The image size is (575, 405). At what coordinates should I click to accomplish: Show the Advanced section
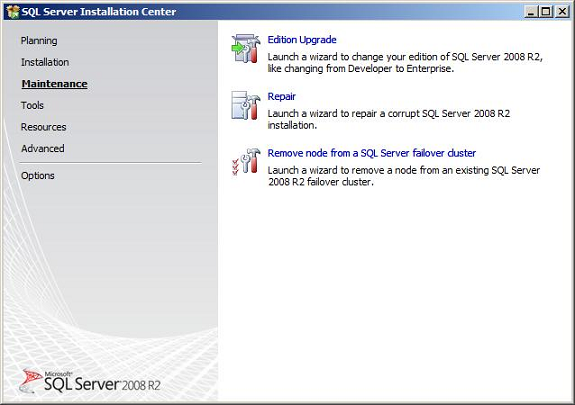point(43,149)
